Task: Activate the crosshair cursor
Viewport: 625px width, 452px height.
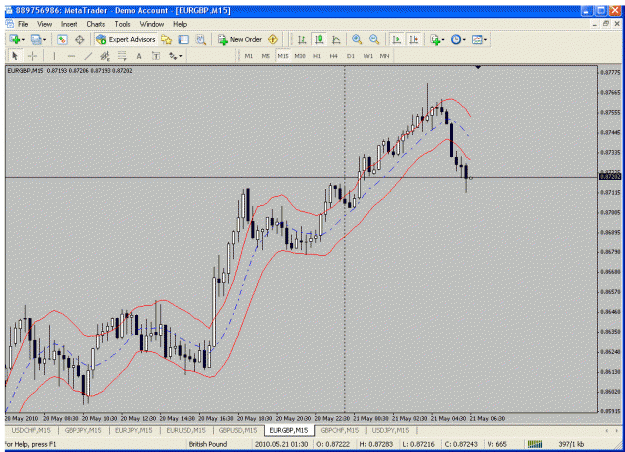Action: (33, 56)
